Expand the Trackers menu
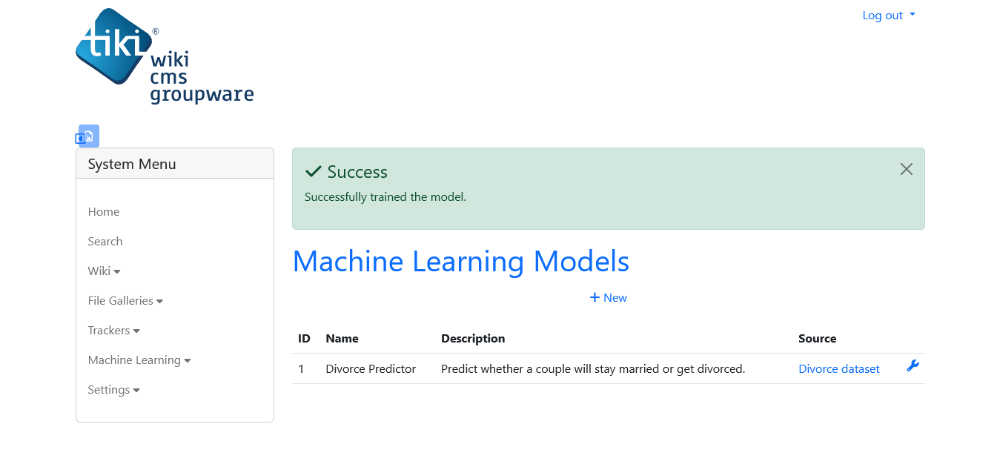 coord(114,330)
